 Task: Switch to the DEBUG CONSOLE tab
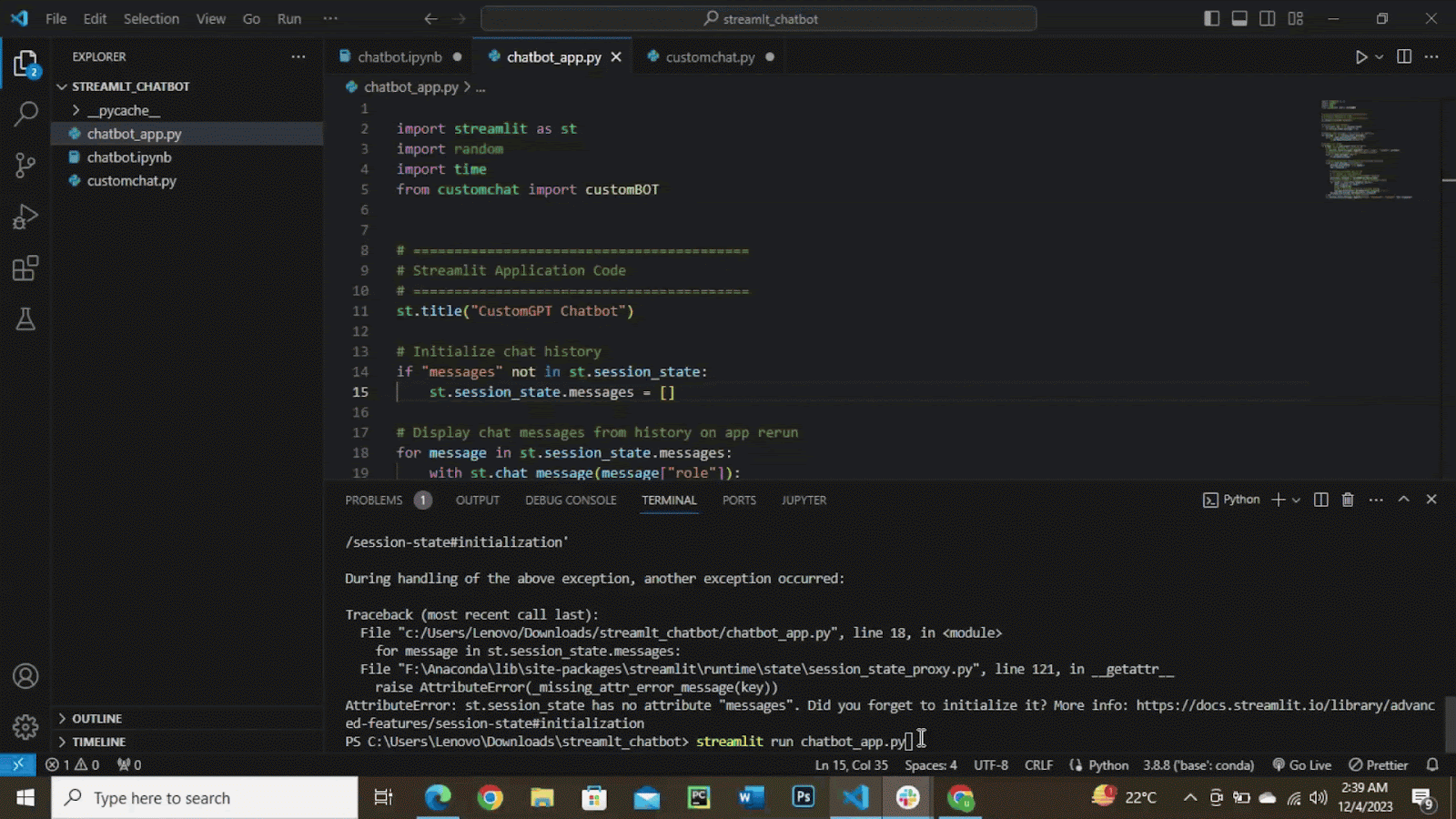click(x=571, y=500)
